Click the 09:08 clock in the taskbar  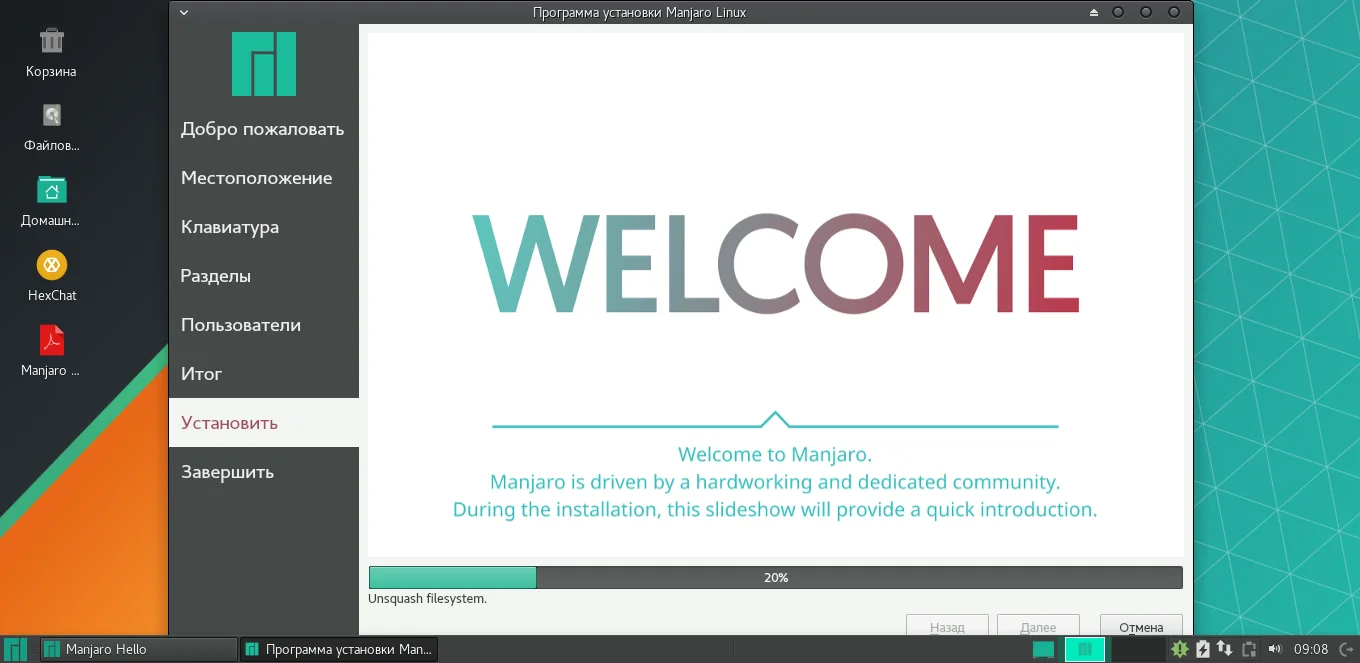[1311, 649]
